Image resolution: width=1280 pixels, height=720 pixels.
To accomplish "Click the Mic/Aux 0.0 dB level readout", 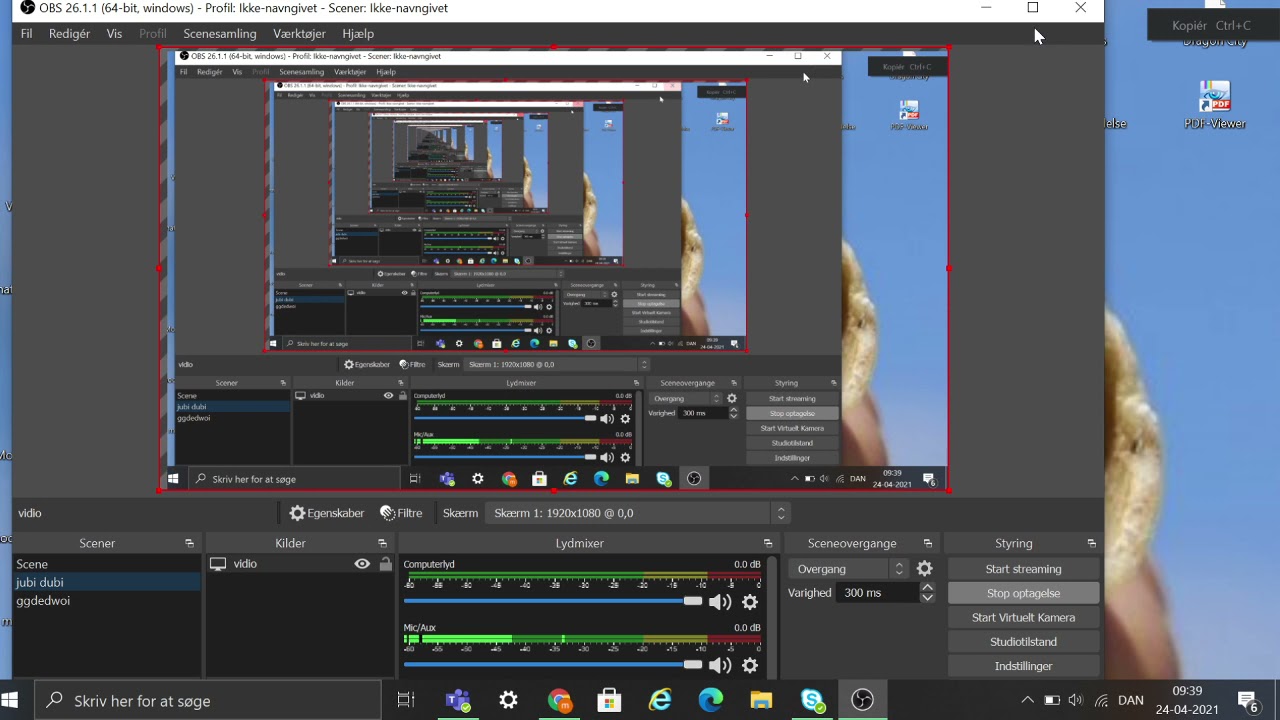I will (x=747, y=628).
